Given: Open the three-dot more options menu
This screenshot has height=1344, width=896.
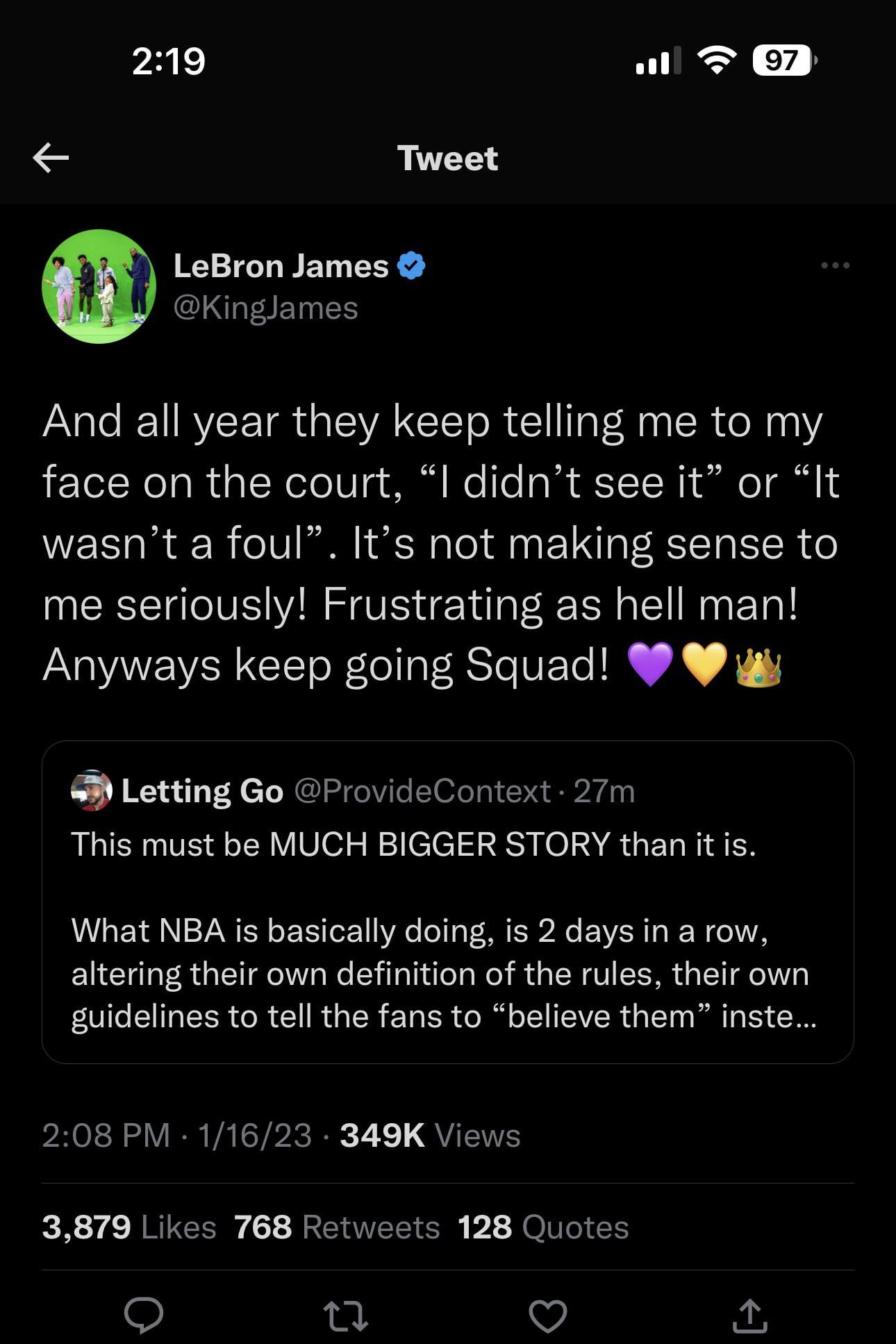Looking at the screenshot, I should coord(835,265).
